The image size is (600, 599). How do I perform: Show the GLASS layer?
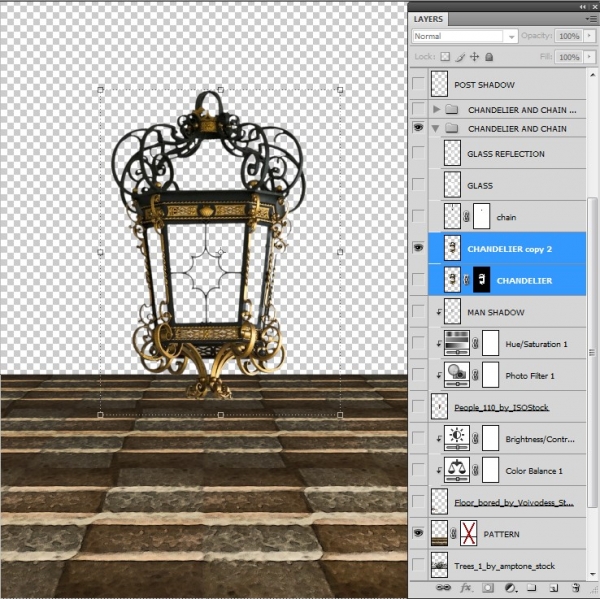pos(418,184)
